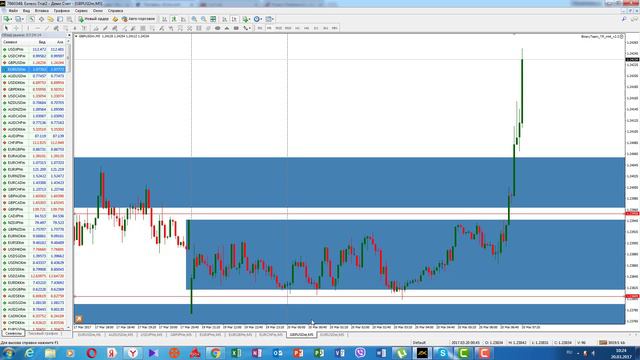Toggle chart shift from right edge
This screenshot has height=360, width=640.
point(234,19)
